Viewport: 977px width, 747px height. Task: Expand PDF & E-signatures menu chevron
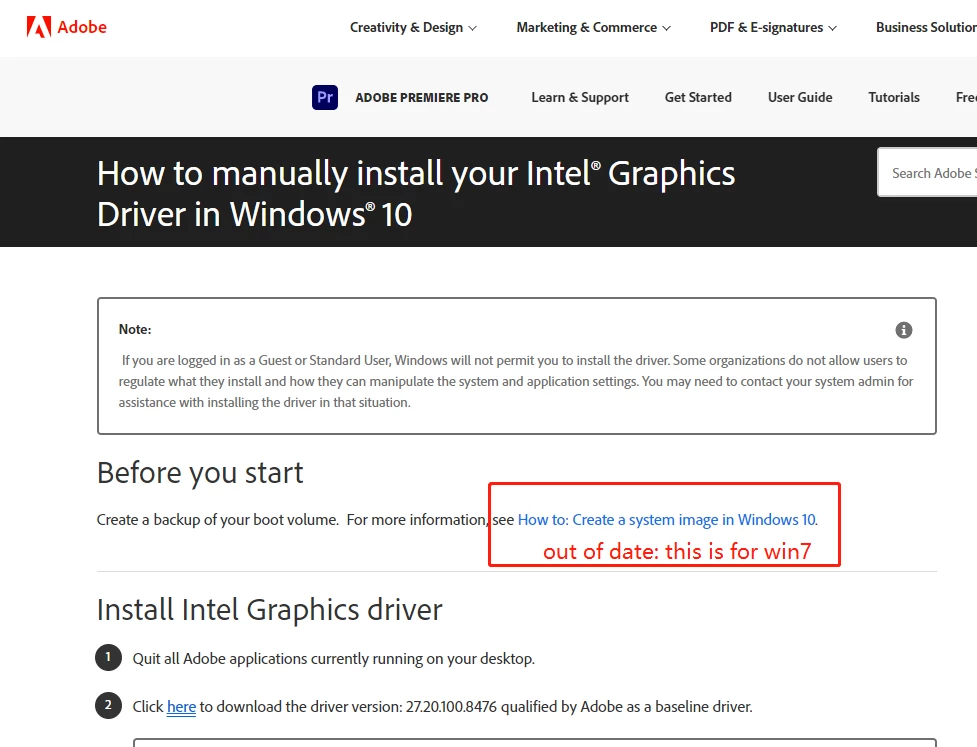[832, 28]
